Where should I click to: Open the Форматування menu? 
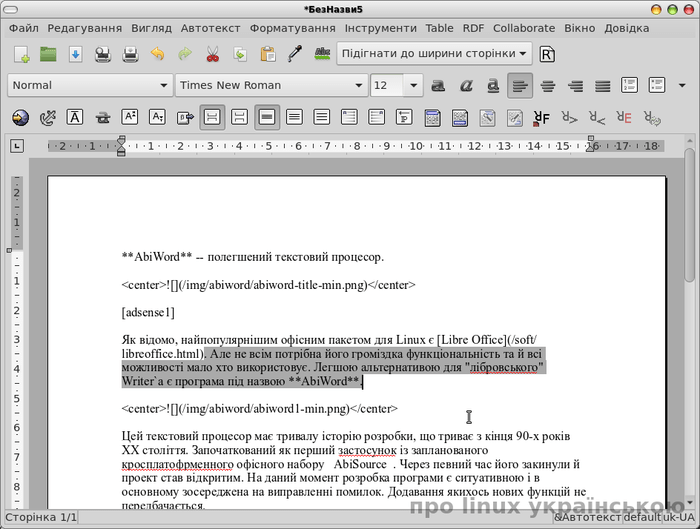[x=292, y=28]
